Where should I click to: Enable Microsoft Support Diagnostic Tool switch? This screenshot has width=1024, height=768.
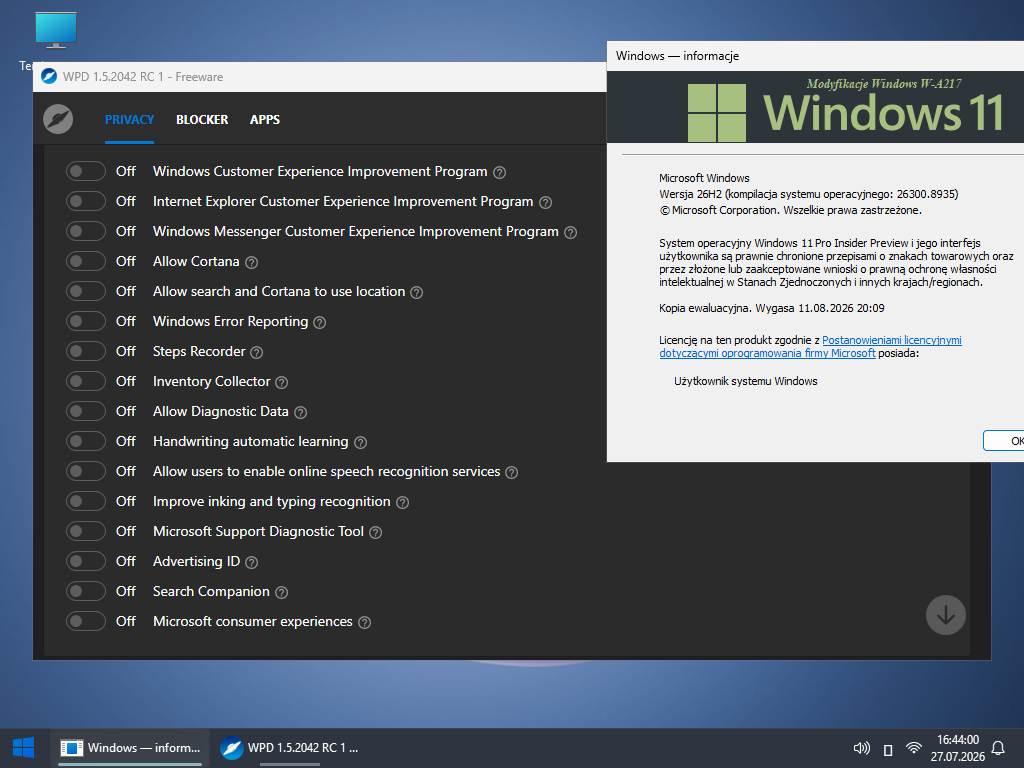86,531
